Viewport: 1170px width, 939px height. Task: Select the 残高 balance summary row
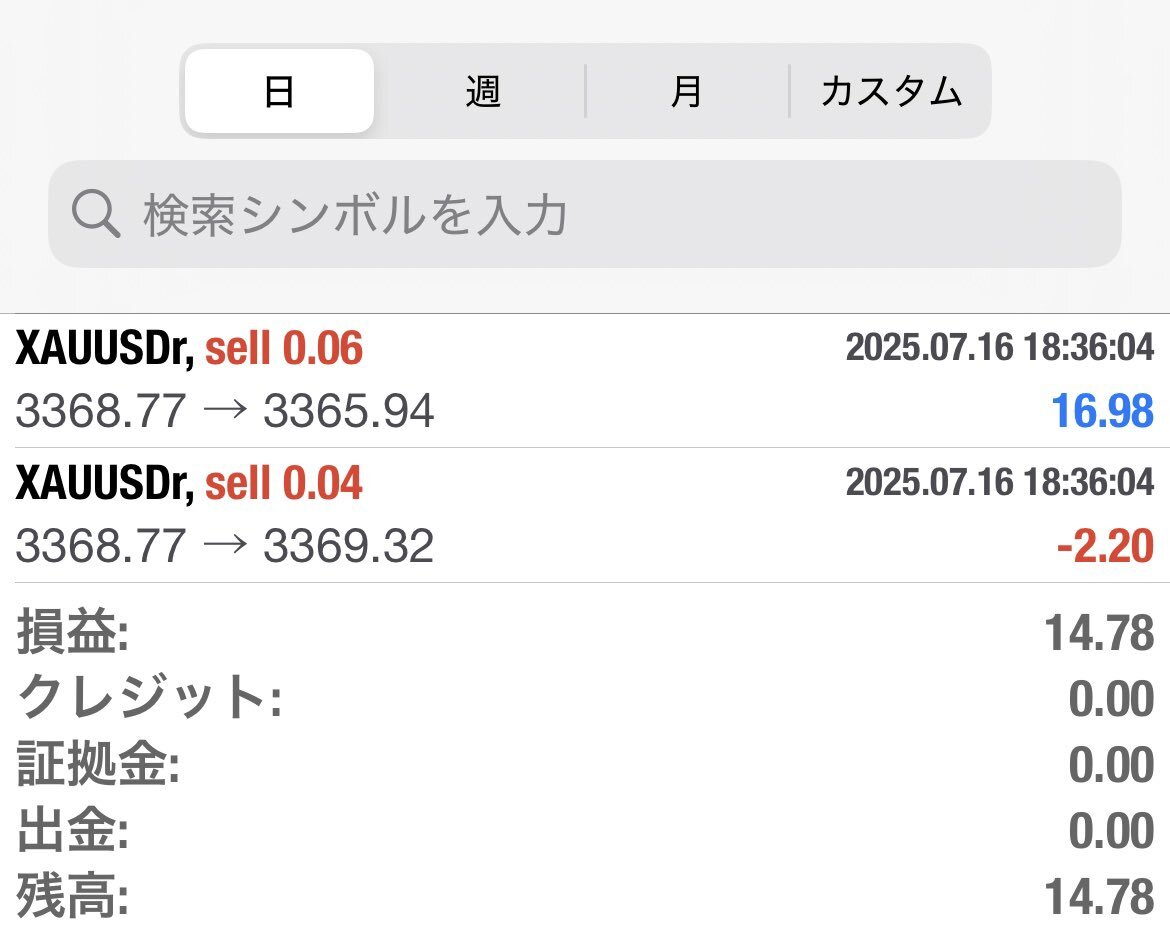[x=585, y=896]
